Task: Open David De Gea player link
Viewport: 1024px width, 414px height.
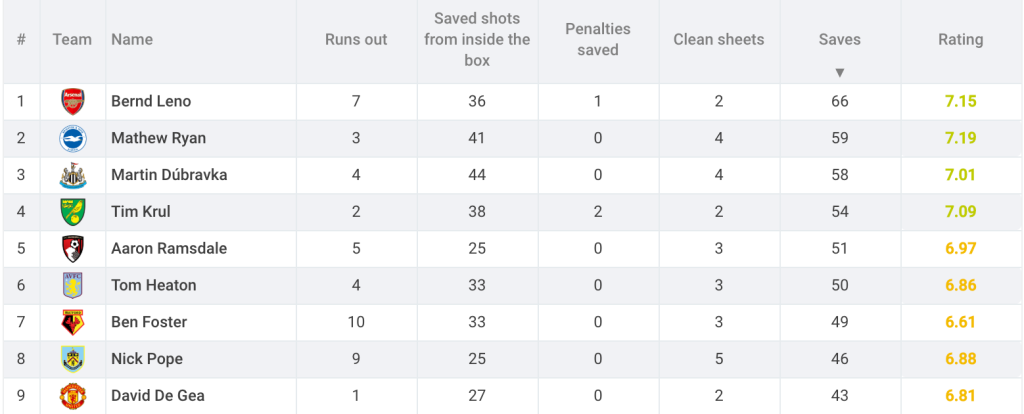Action: [157, 396]
